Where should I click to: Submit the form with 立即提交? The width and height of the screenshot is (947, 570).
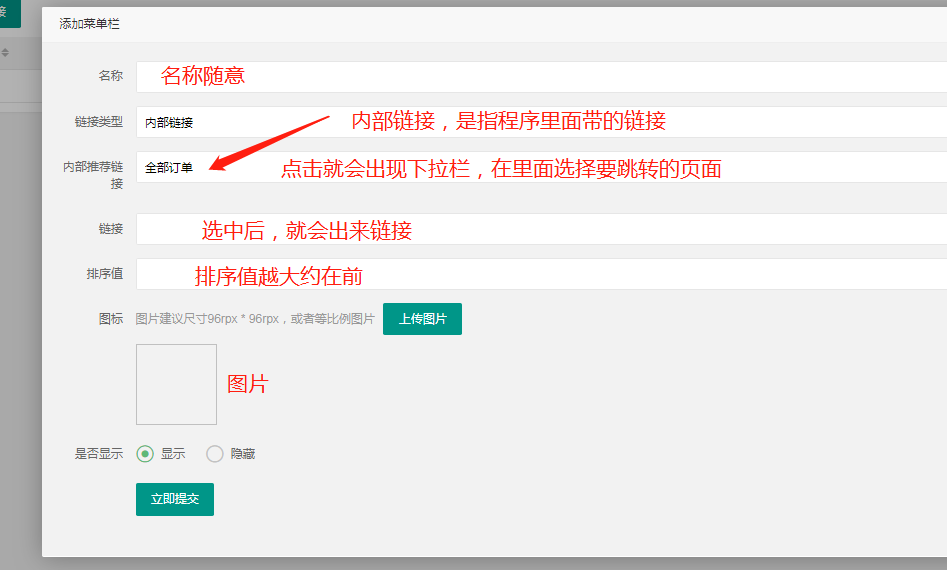pyautogui.click(x=175, y=499)
